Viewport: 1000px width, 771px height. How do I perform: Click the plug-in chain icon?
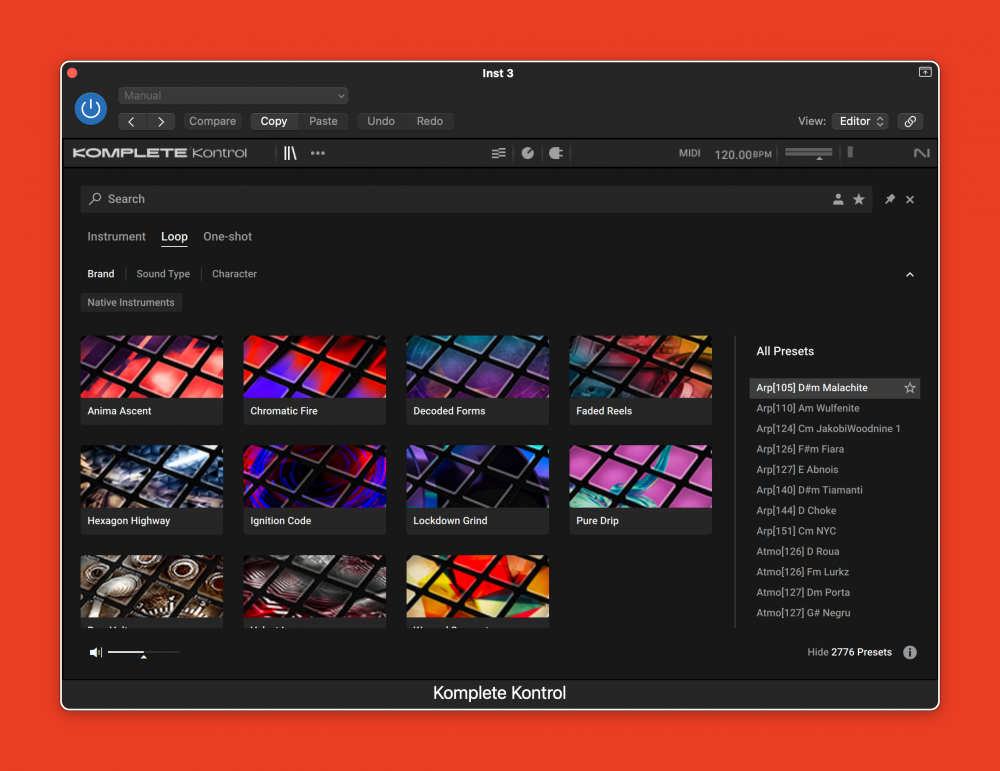click(555, 153)
